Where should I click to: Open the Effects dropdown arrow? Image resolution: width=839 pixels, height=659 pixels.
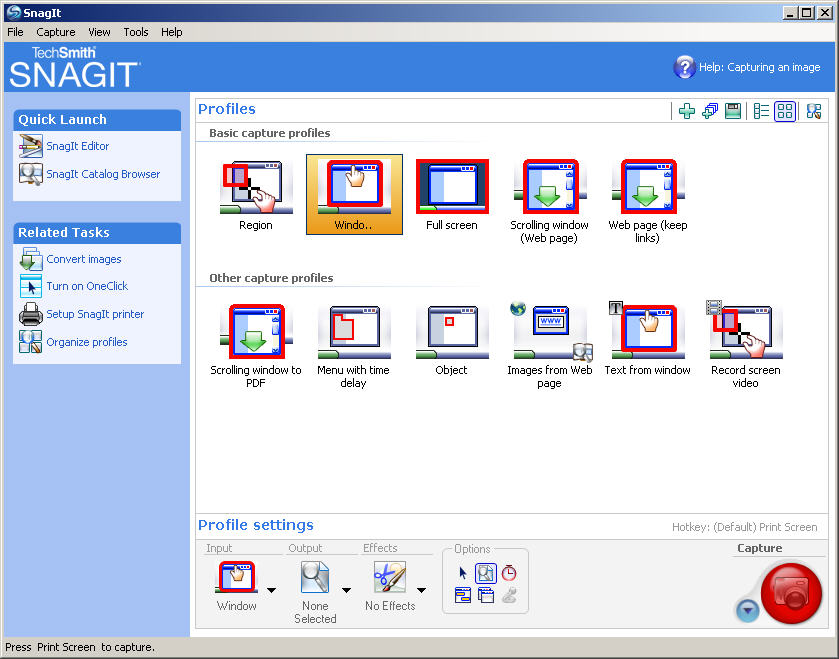pyautogui.click(x=422, y=590)
